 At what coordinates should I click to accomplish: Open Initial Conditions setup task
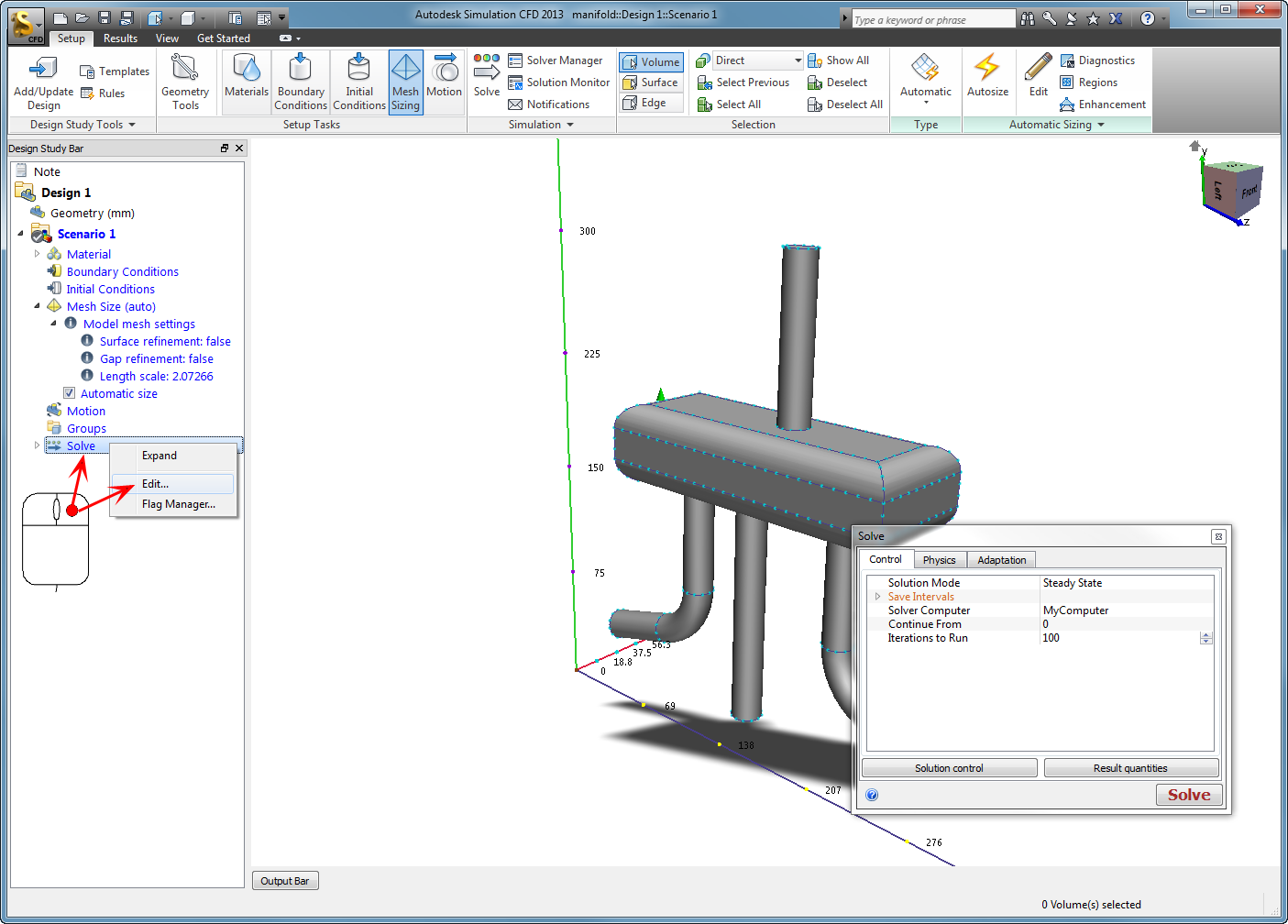tap(359, 82)
